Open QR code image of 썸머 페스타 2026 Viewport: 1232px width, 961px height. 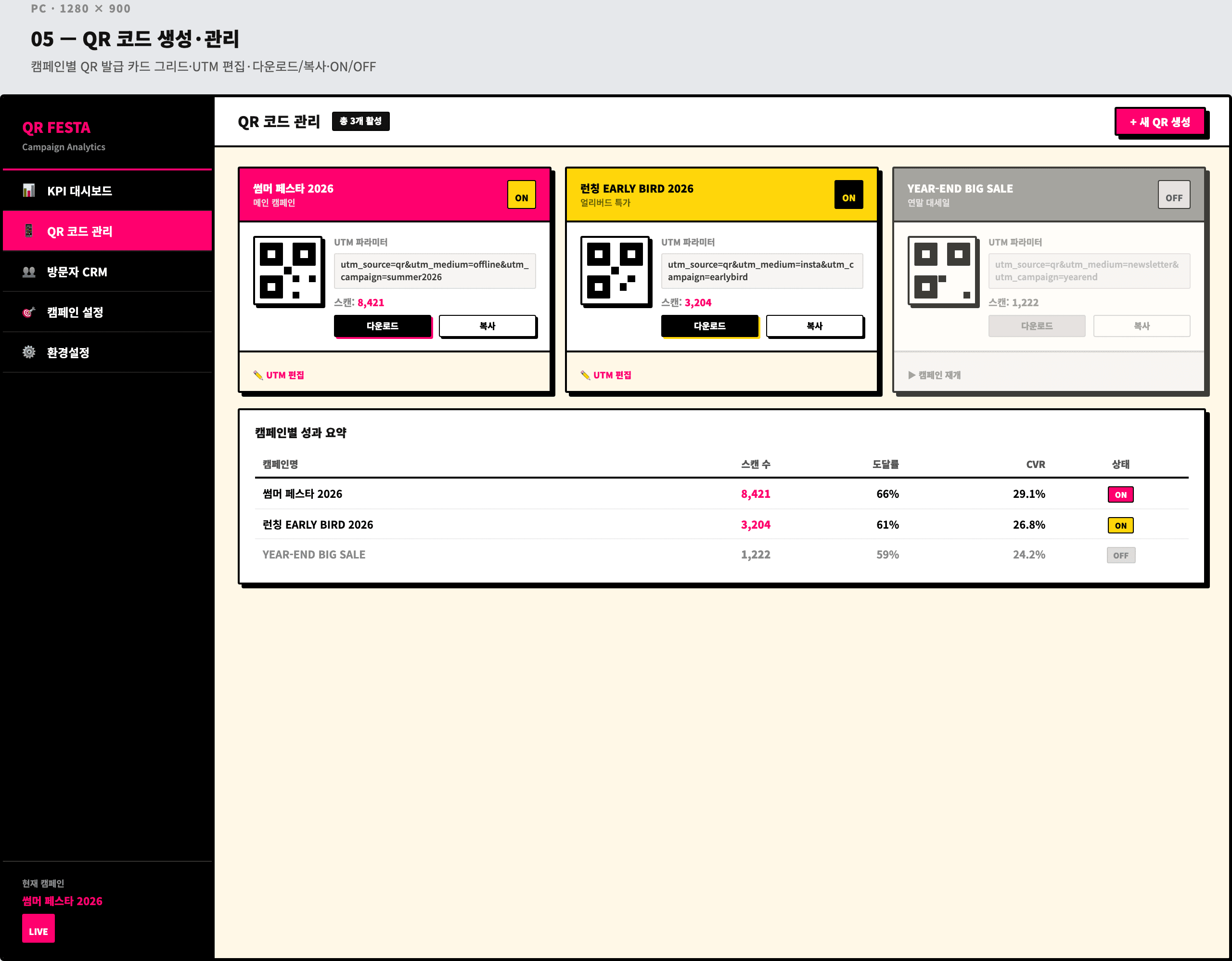[x=288, y=271]
